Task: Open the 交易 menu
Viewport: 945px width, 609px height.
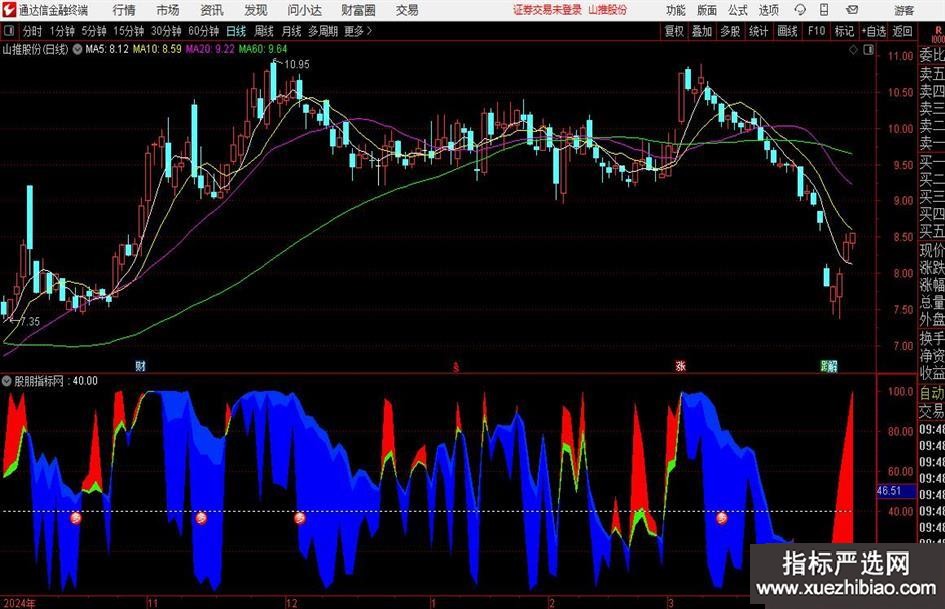Action: [407, 10]
